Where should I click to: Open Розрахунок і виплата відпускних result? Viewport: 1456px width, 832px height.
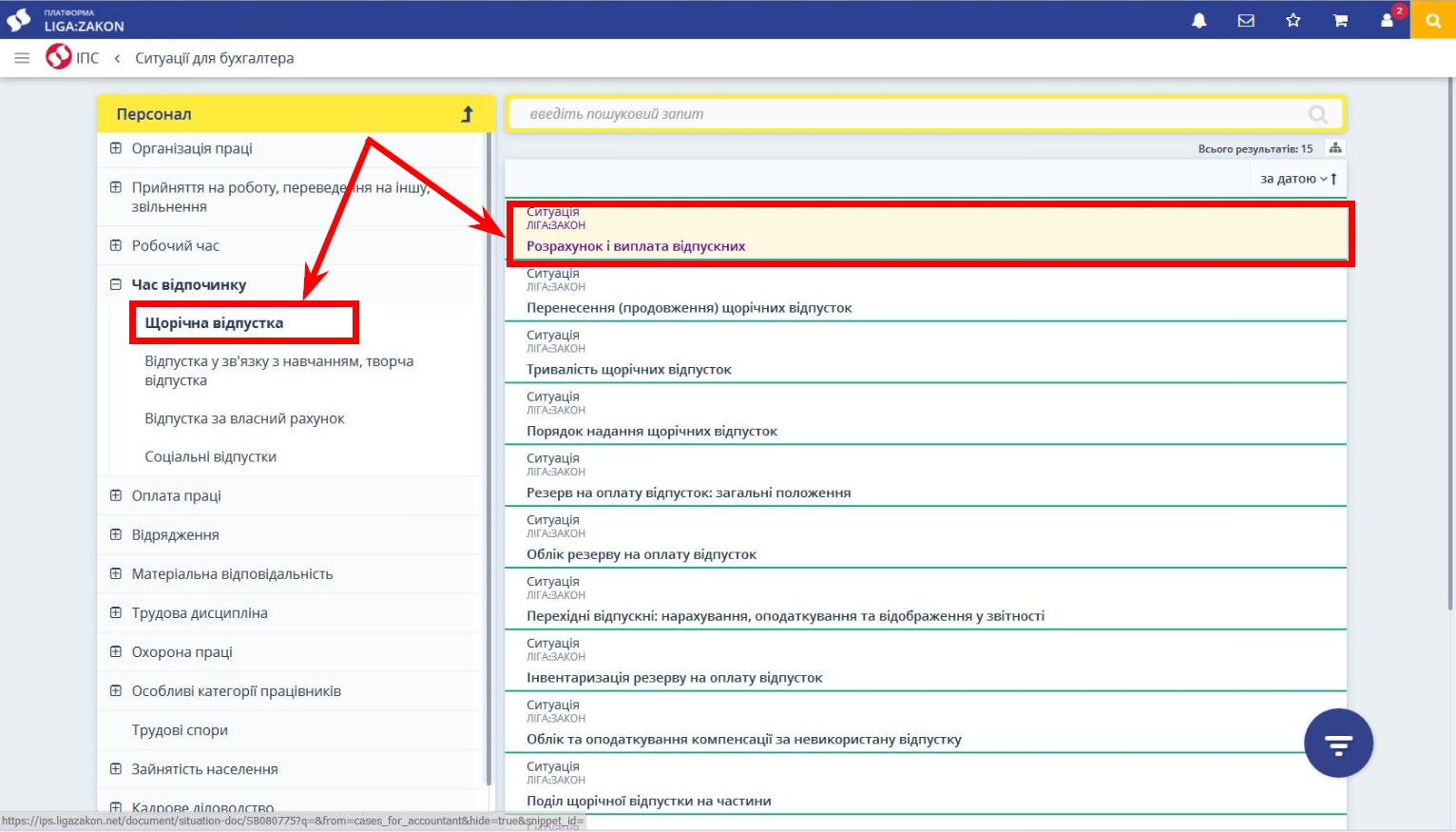[x=636, y=246]
